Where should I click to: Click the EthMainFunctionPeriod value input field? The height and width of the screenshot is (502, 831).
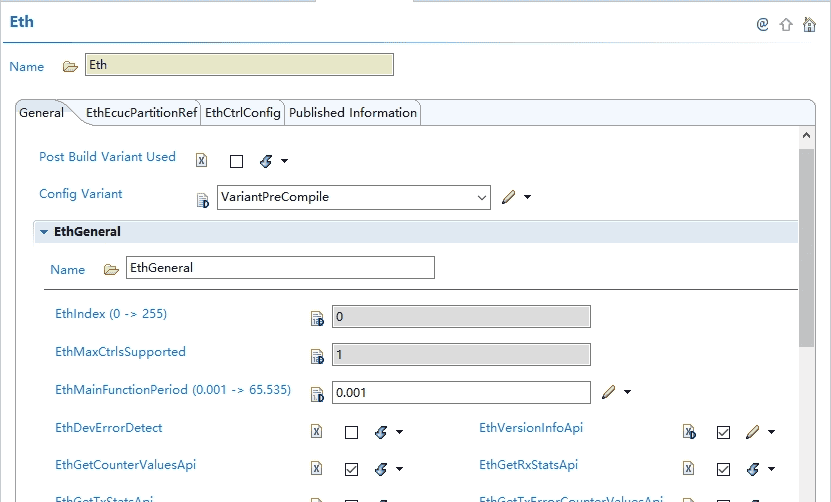pos(460,393)
